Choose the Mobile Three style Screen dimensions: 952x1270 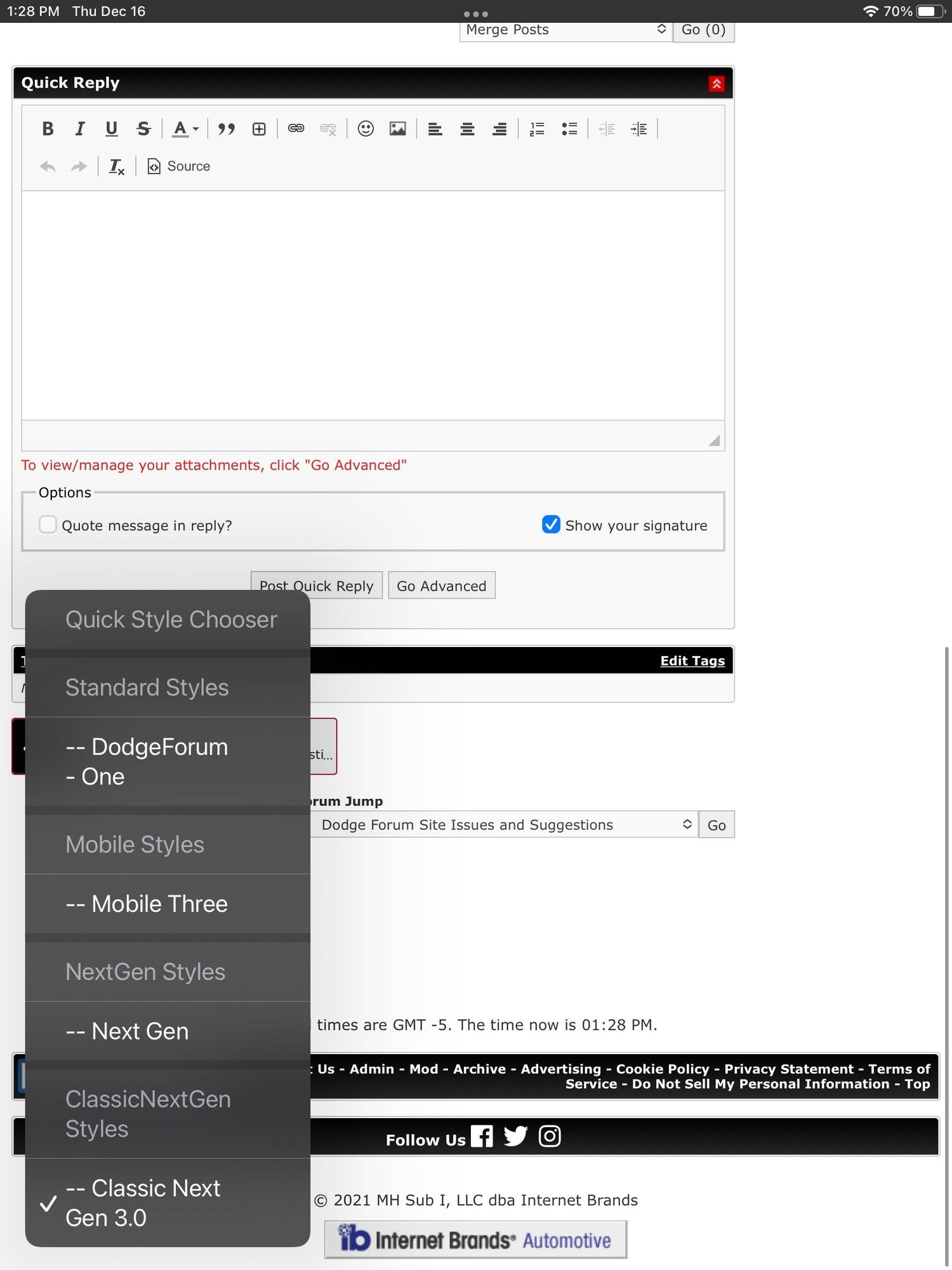pos(159,904)
